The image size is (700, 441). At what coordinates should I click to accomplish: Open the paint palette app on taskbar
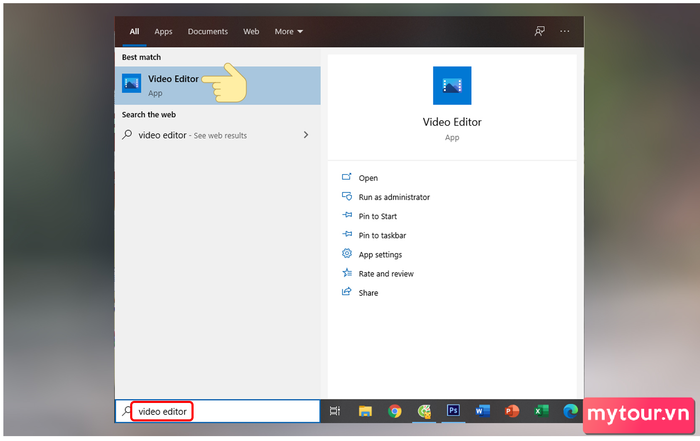(424, 411)
